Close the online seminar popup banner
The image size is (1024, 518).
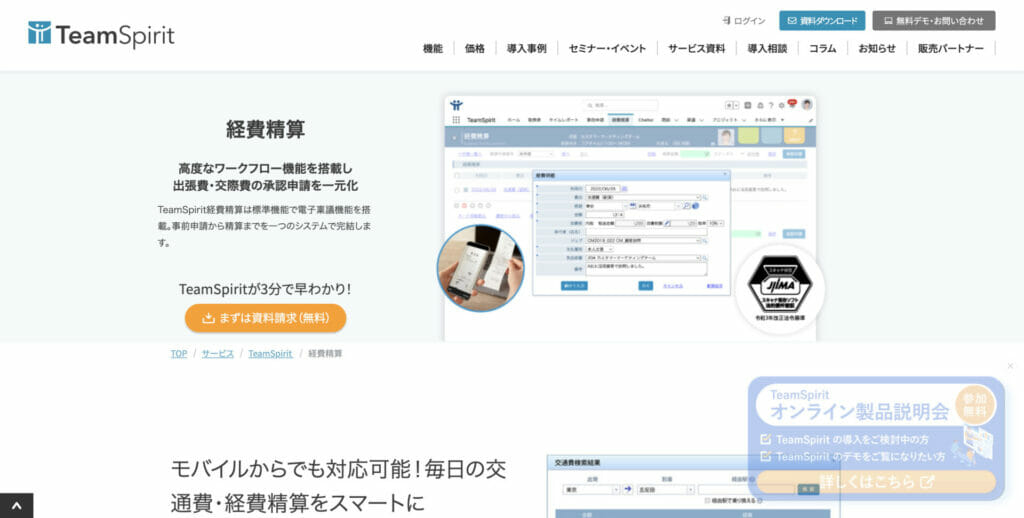pyautogui.click(x=1010, y=366)
